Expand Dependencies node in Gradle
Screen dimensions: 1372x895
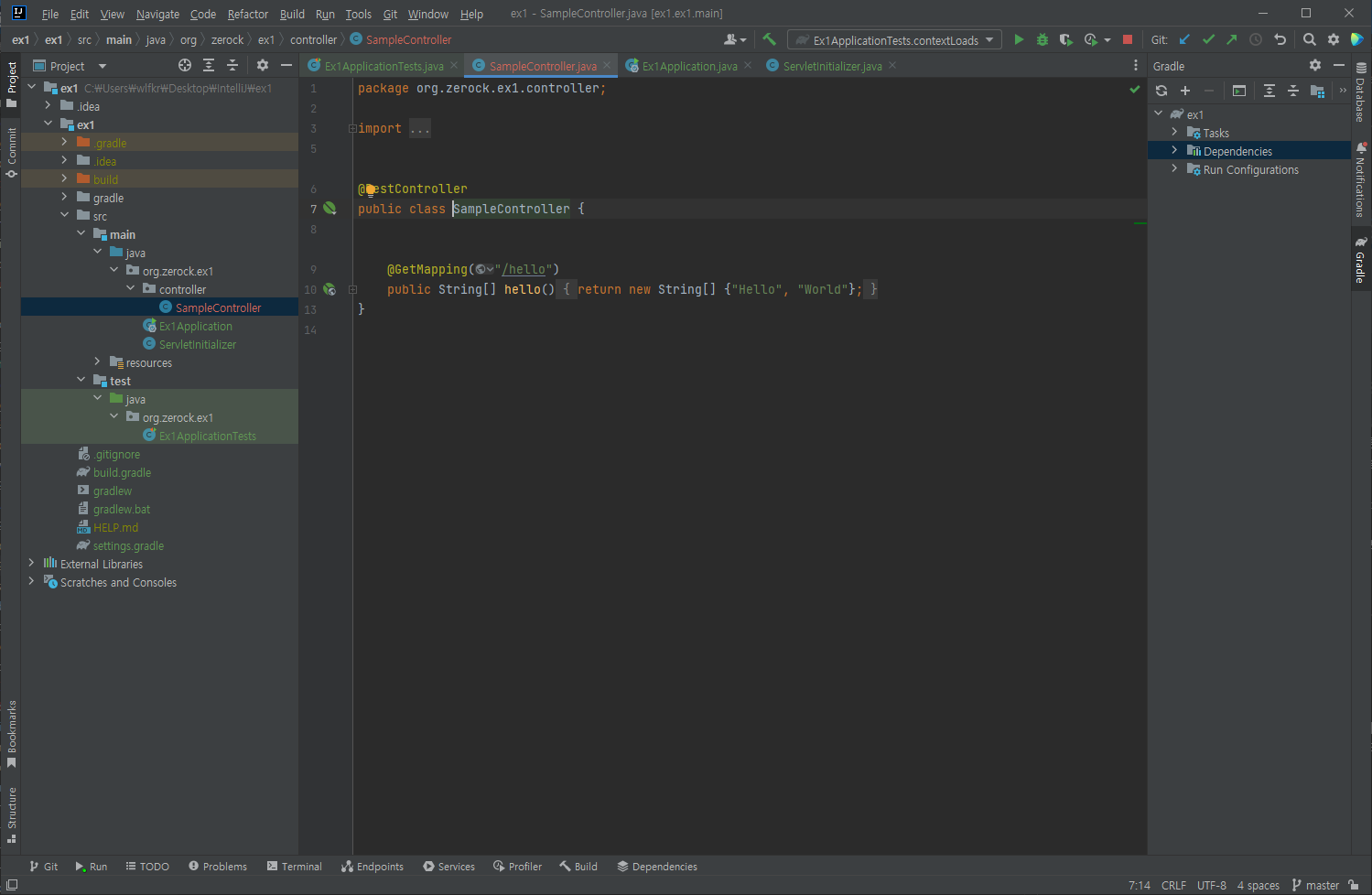click(x=1174, y=150)
